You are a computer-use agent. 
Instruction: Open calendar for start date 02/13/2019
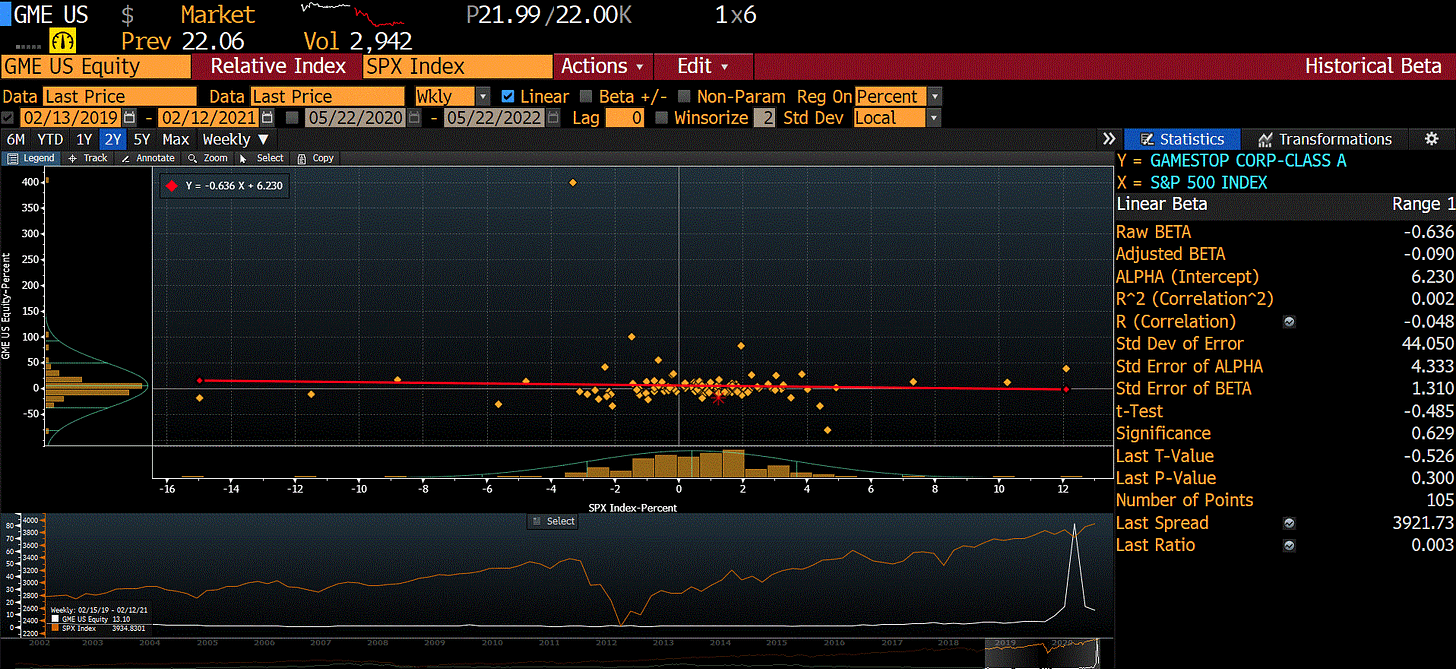(x=129, y=118)
